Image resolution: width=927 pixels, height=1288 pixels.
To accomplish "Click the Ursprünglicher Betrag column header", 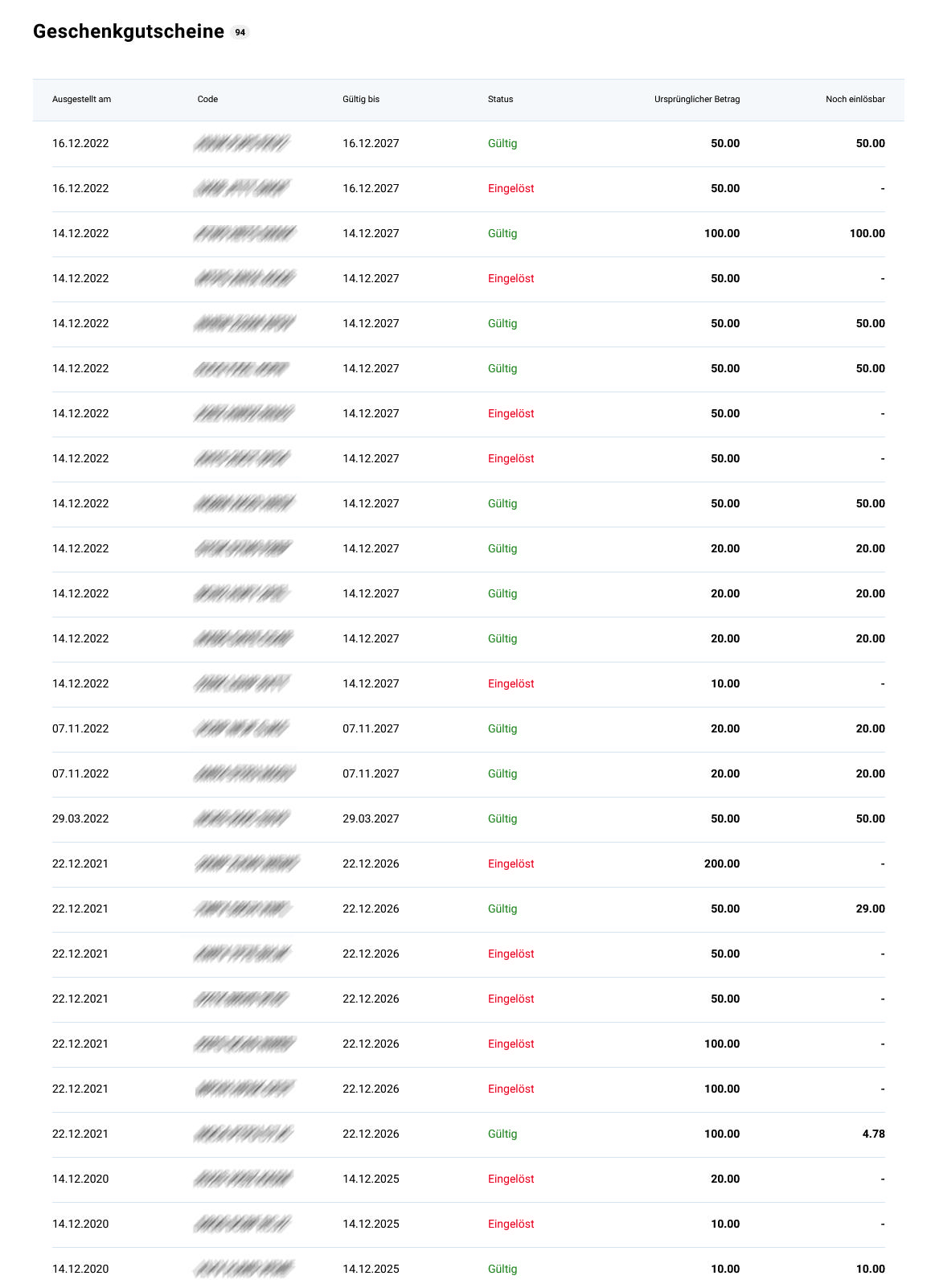I will [x=697, y=100].
